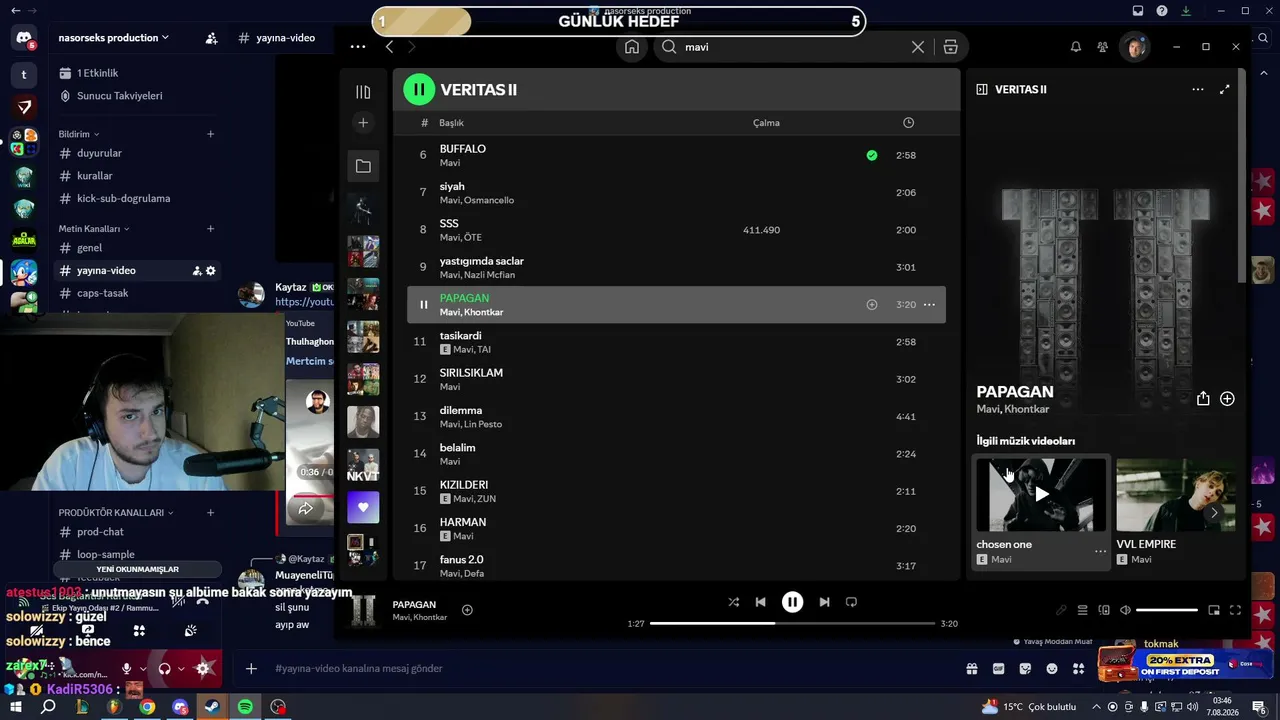Screen dimensions: 1280x720
Task: Toggle shuffle playback
Action: pyautogui.click(x=734, y=602)
